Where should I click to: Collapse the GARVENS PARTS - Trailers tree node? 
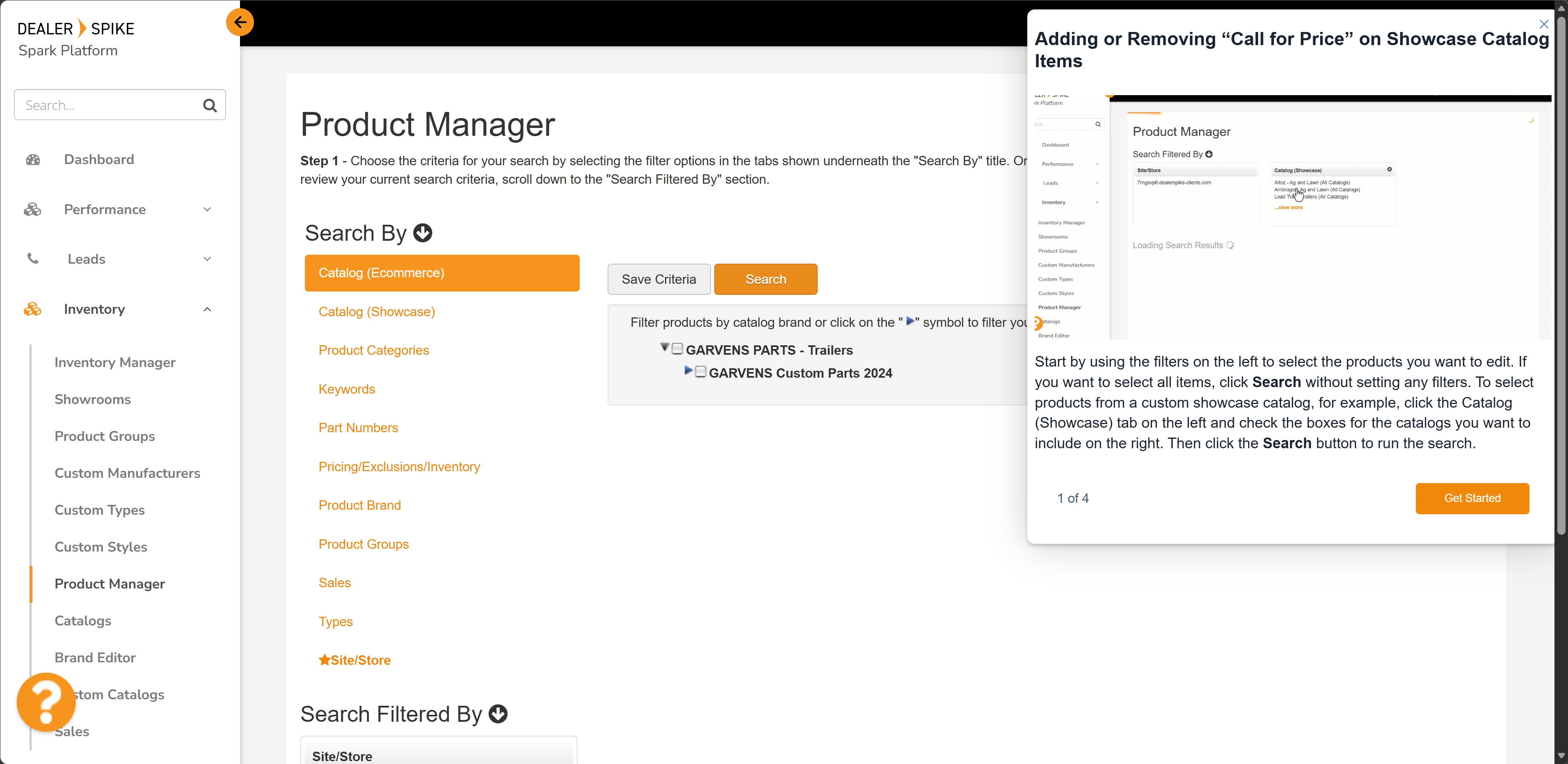point(664,347)
